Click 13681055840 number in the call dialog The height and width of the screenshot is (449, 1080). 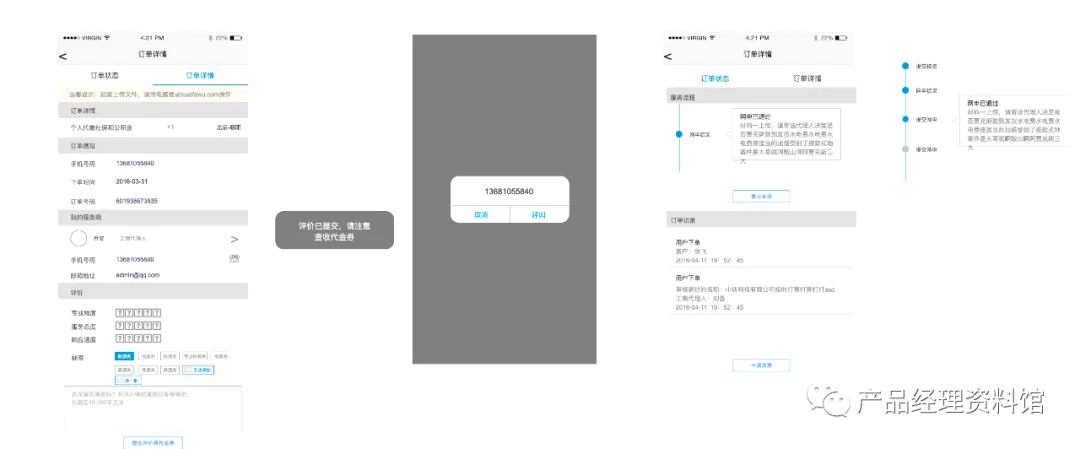click(x=509, y=191)
